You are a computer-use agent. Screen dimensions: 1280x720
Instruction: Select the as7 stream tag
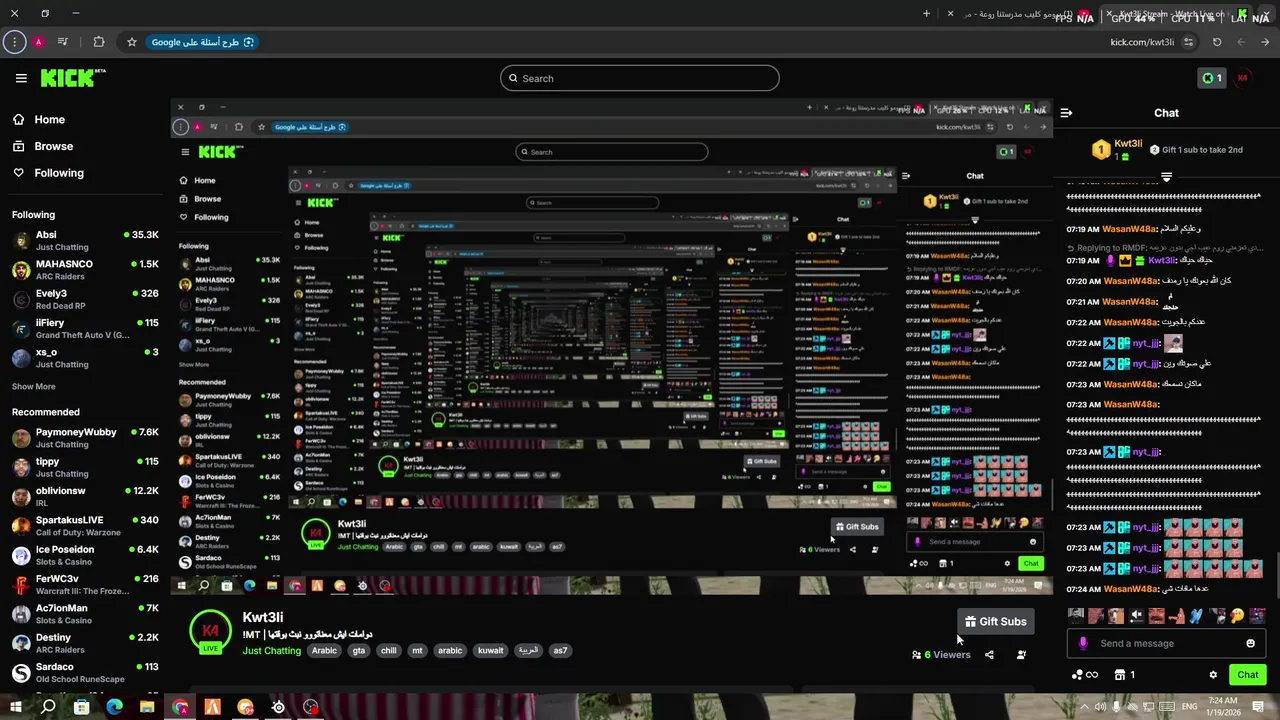click(x=560, y=651)
